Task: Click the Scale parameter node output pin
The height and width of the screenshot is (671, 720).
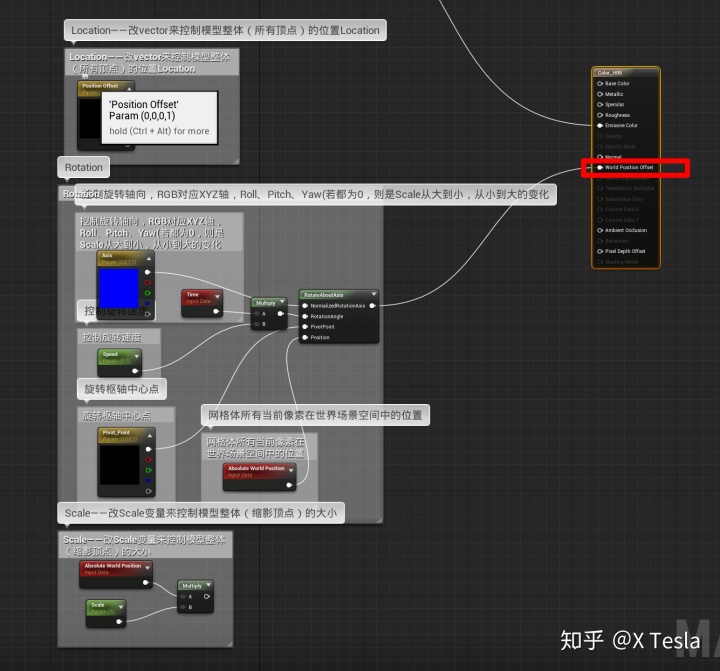Action: (x=119, y=621)
